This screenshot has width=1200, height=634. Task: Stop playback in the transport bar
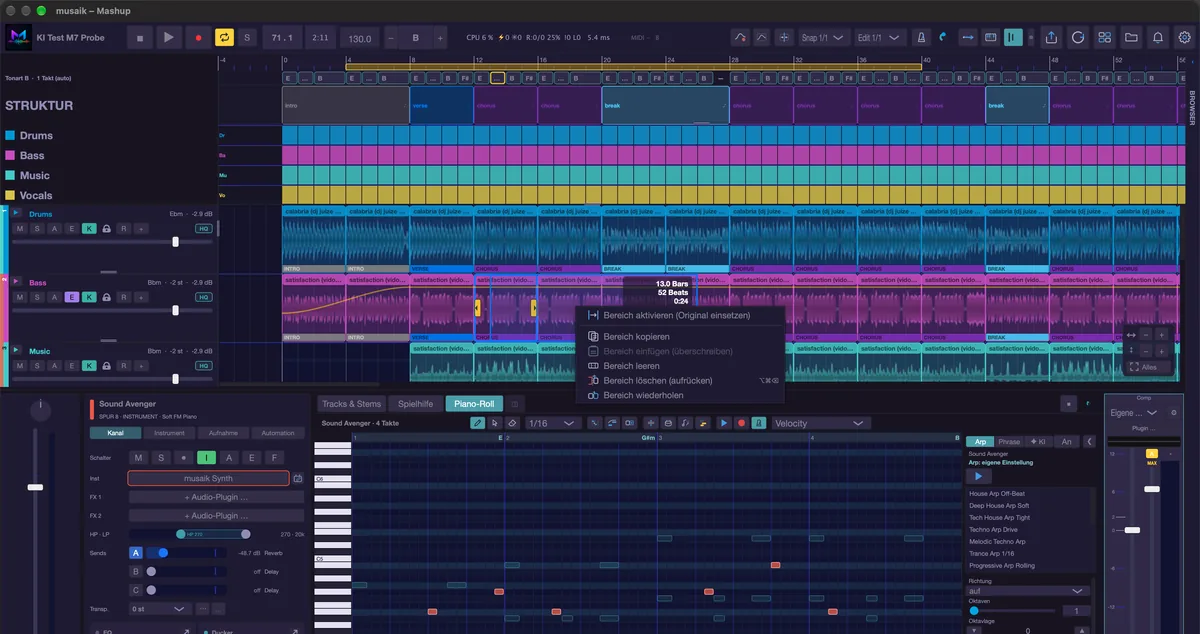click(x=140, y=38)
